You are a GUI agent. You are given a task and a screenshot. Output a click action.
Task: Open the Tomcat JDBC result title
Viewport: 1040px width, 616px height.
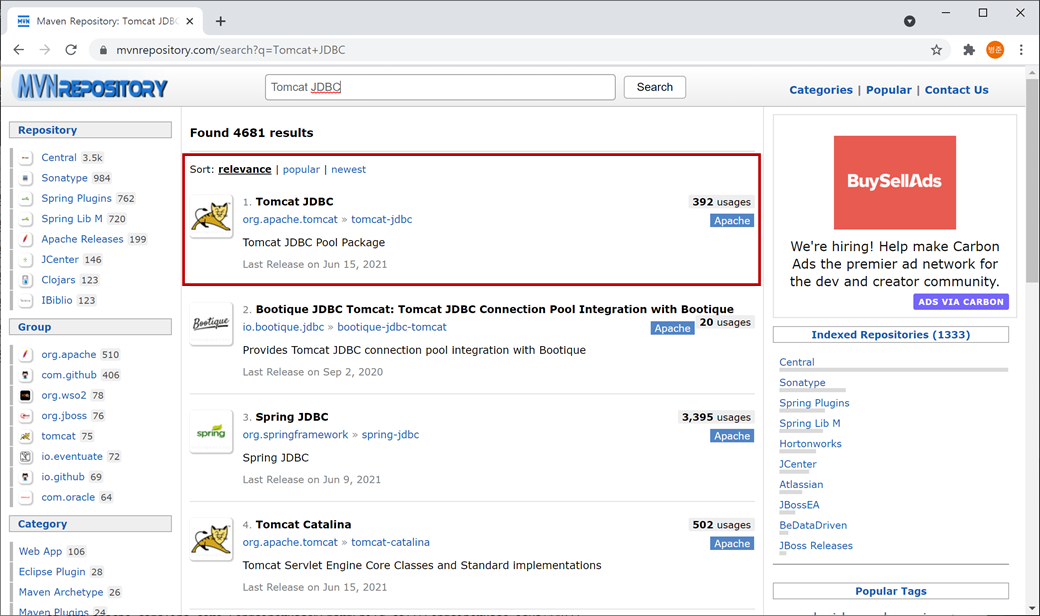coord(294,202)
